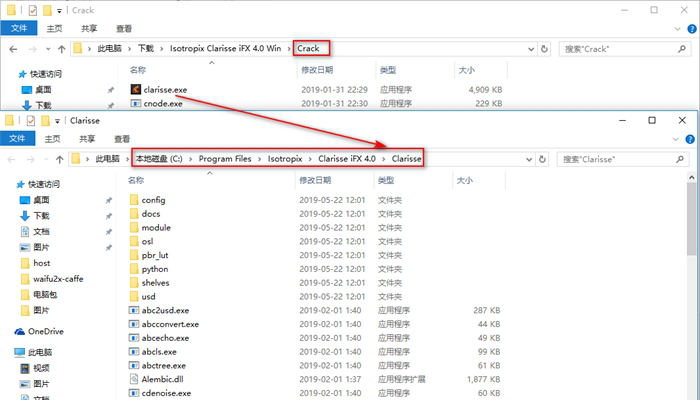Open recent locations dropdown in Crack window
The width and height of the screenshot is (700, 416).
[48, 49]
